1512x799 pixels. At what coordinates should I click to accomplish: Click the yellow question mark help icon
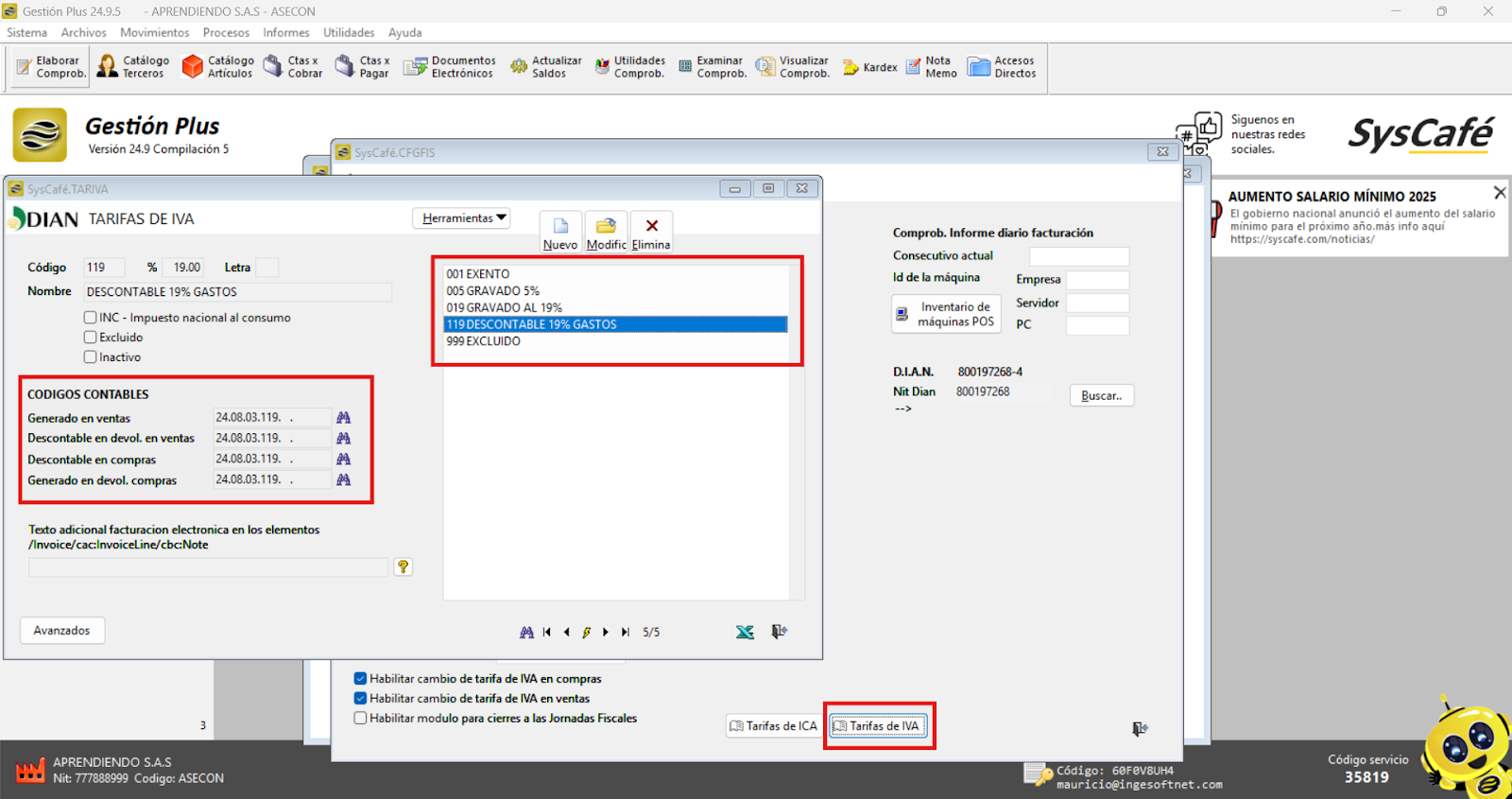point(404,566)
